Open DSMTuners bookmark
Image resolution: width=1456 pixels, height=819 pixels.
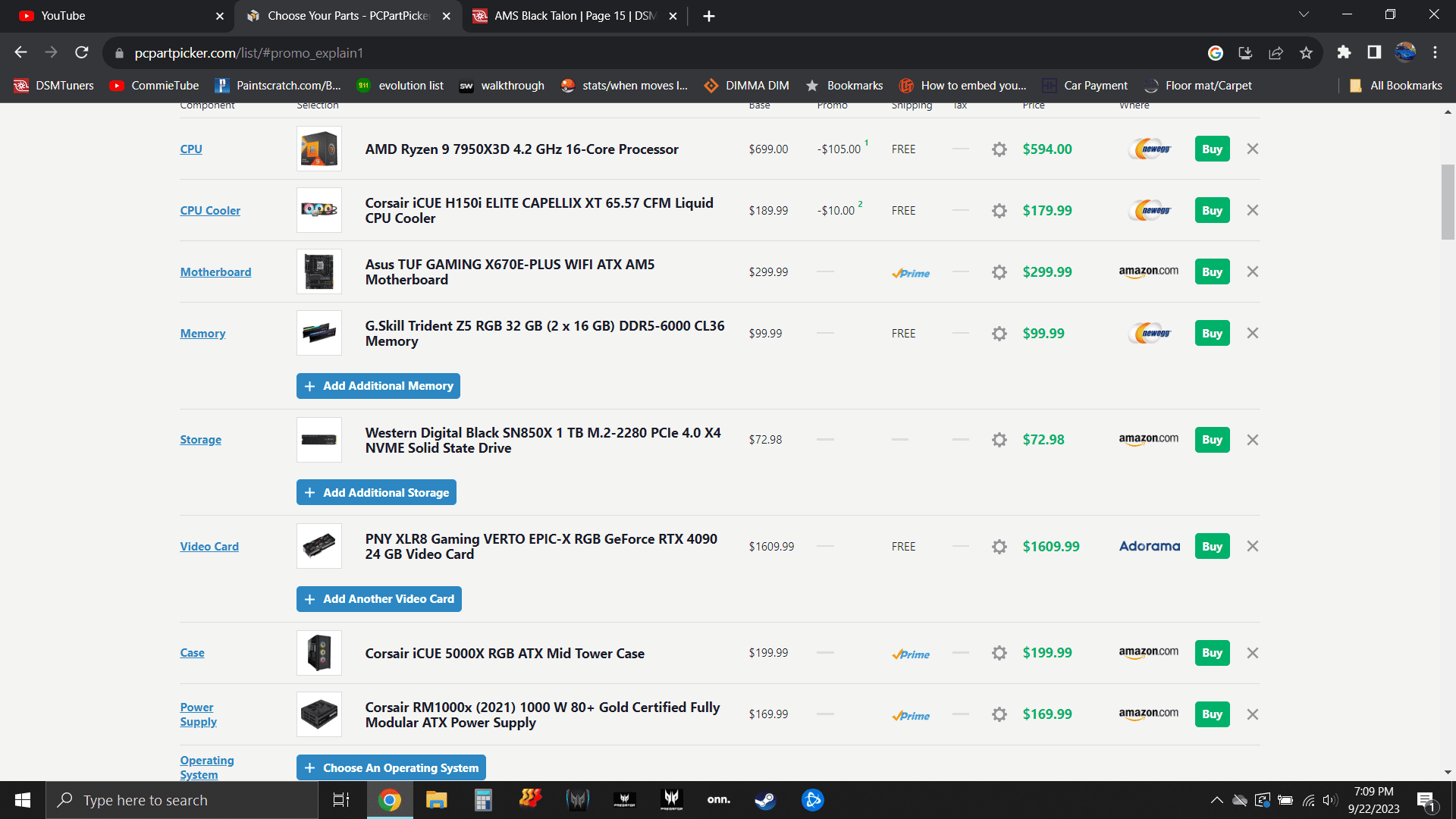click(54, 86)
